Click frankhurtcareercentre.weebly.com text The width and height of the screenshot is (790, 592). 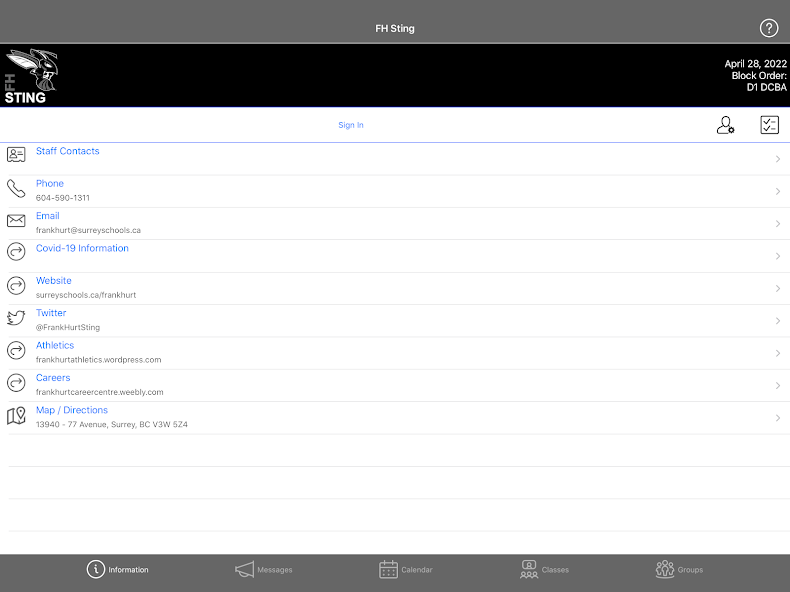pos(99,392)
